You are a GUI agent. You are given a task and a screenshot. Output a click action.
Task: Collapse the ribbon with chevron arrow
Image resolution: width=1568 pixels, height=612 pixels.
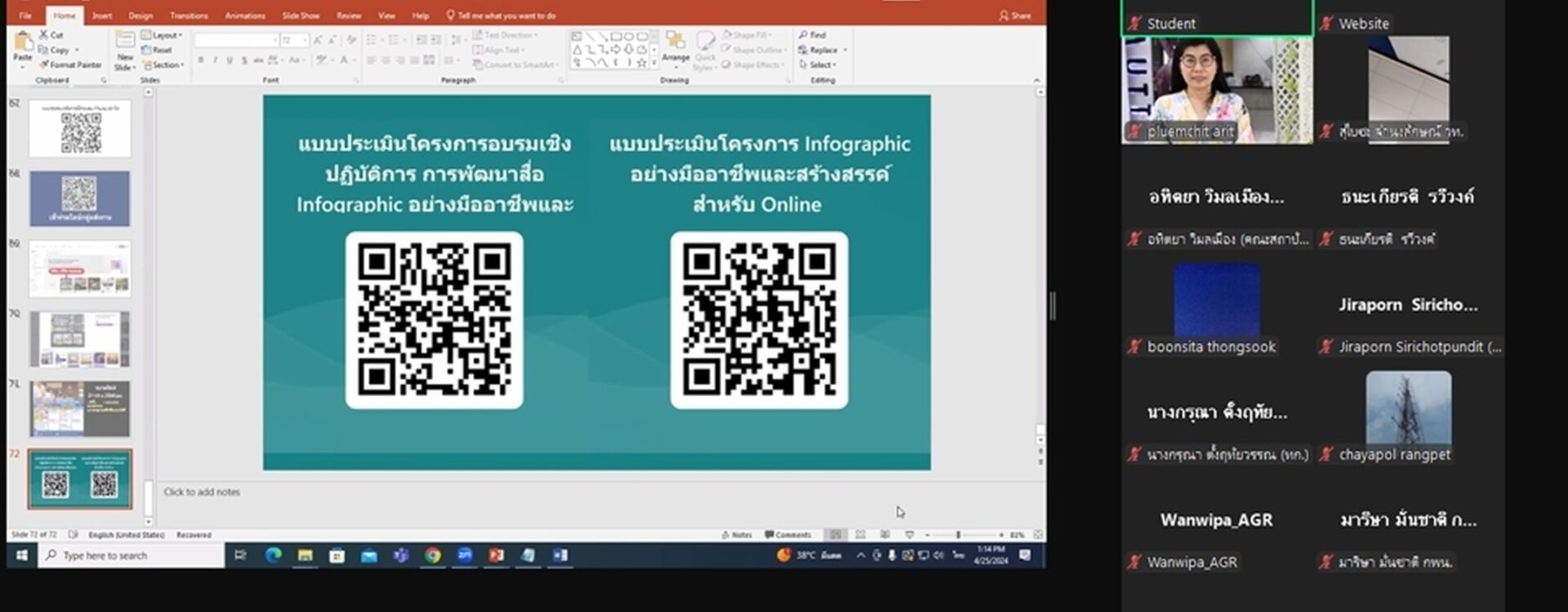pyautogui.click(x=1037, y=80)
